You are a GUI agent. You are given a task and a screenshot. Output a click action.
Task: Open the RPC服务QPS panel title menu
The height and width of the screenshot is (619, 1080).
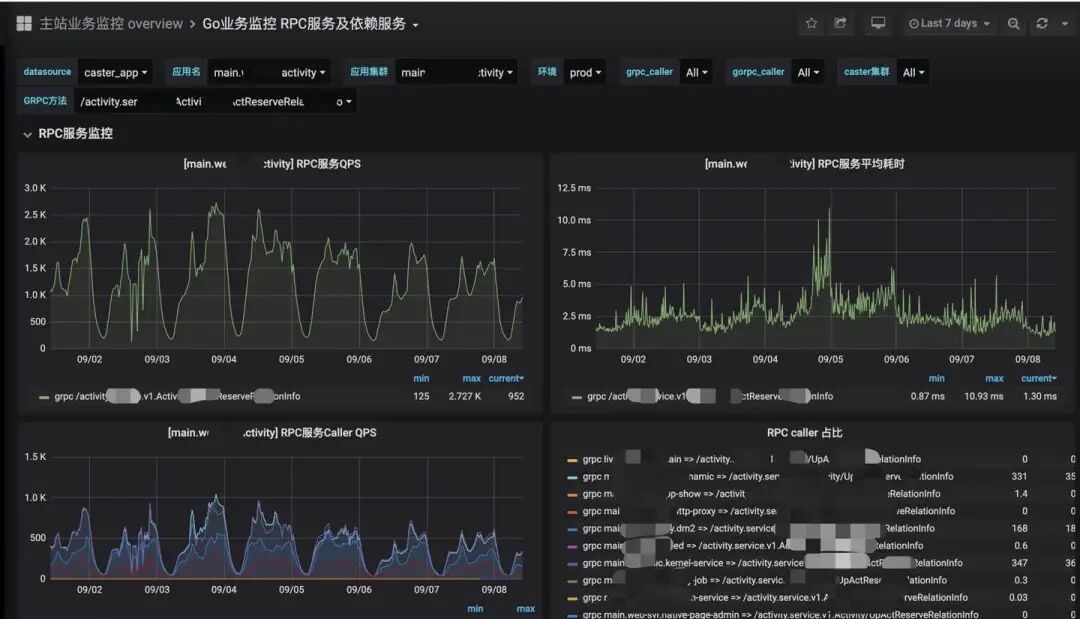(x=272, y=164)
